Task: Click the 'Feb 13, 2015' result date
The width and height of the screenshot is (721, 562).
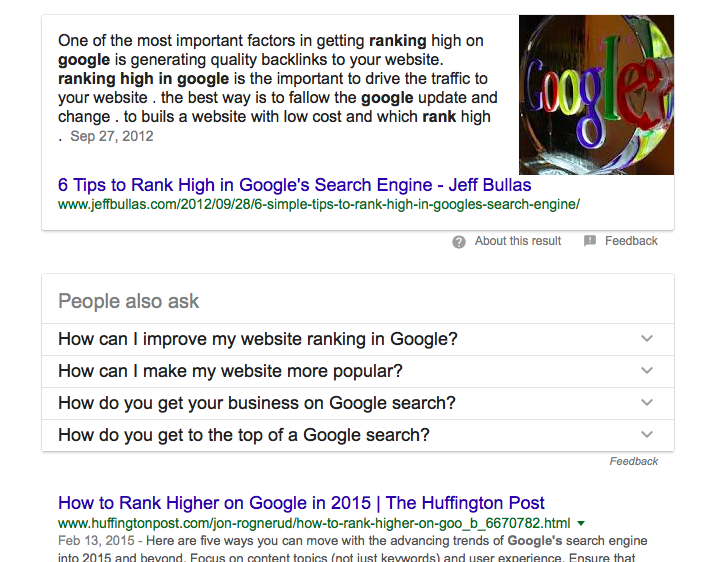Action: (96, 541)
